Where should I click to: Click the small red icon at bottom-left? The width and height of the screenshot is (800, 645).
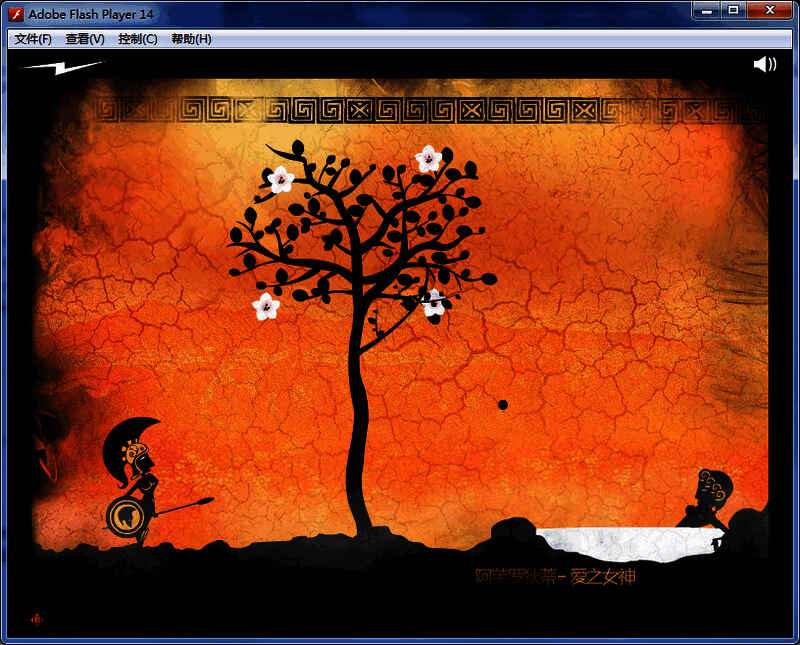(37, 619)
